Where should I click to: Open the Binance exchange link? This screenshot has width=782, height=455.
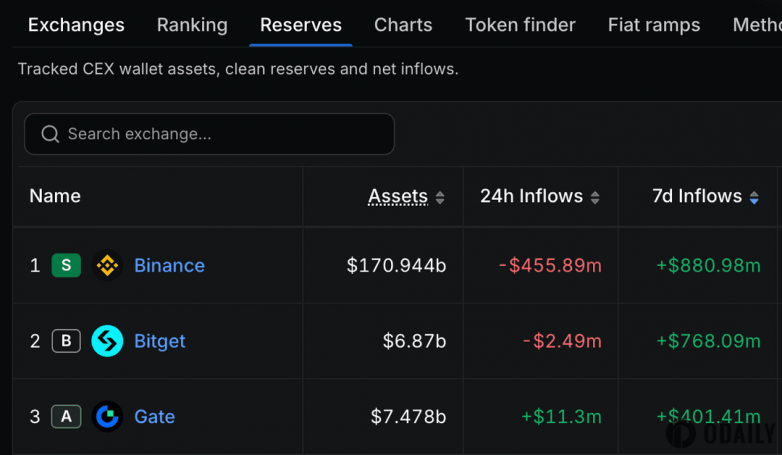coord(169,265)
